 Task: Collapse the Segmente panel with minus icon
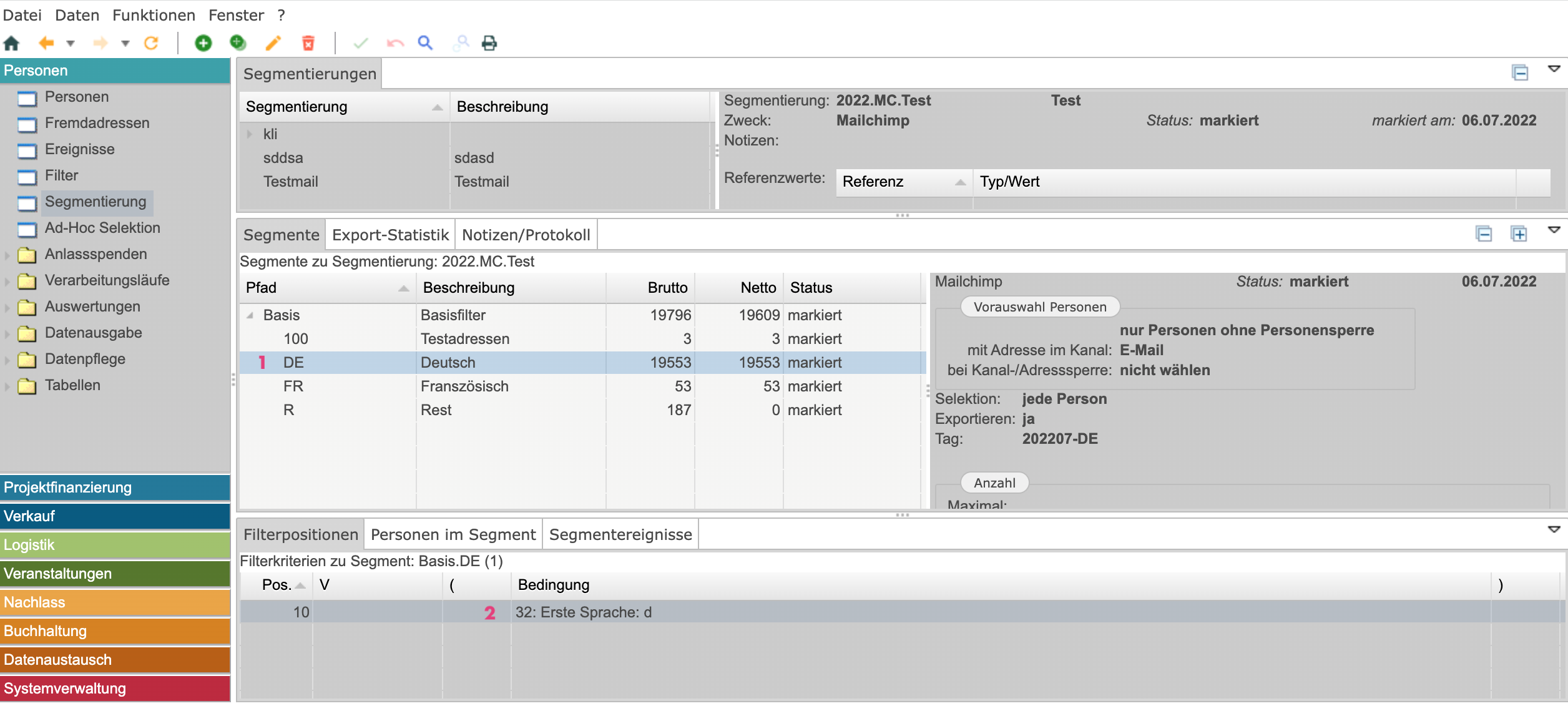(x=1484, y=234)
